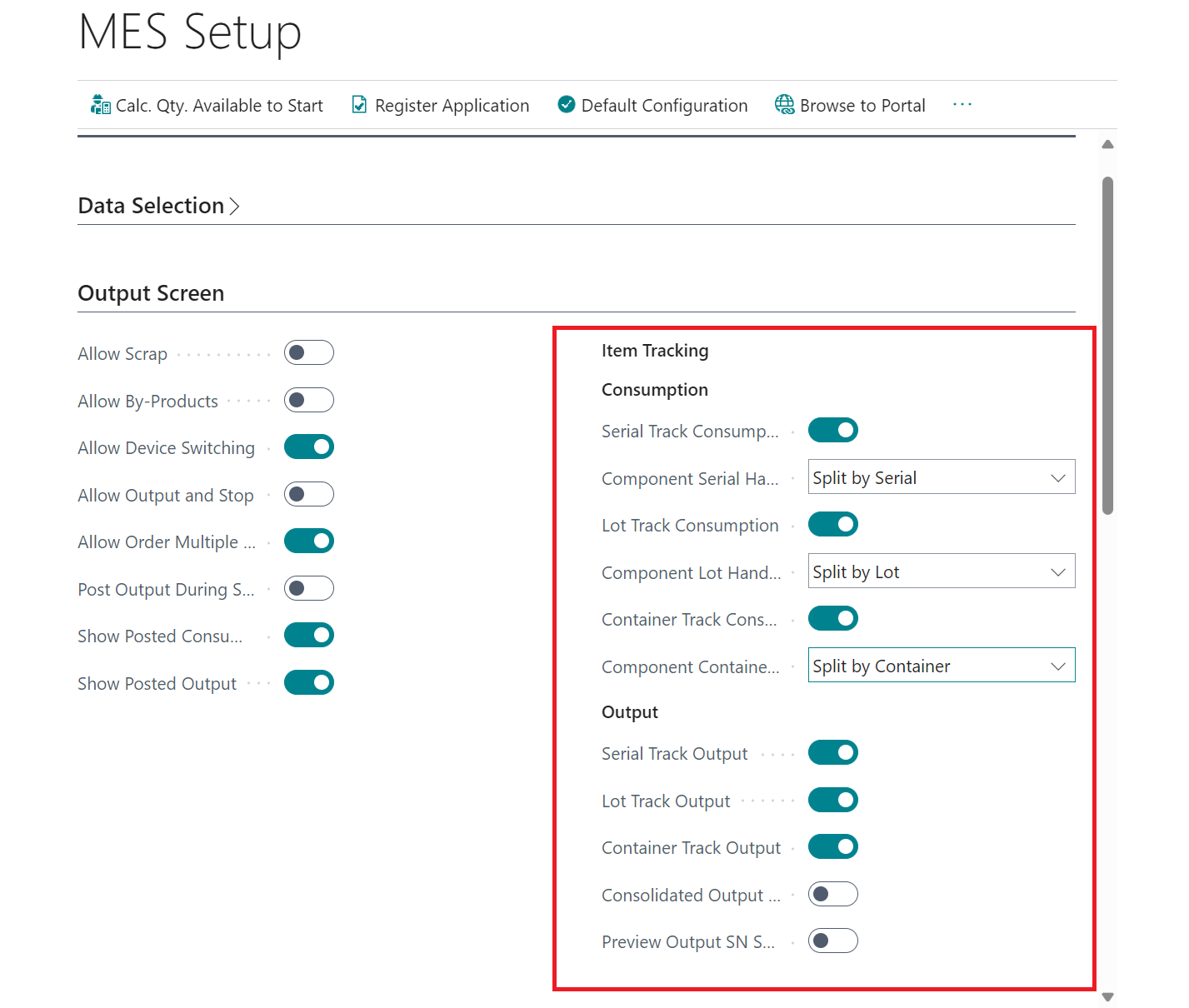Click the dropdown arrow on Split by Container
Image resolution: width=1189 pixels, height=1008 pixels.
pos(1057,665)
